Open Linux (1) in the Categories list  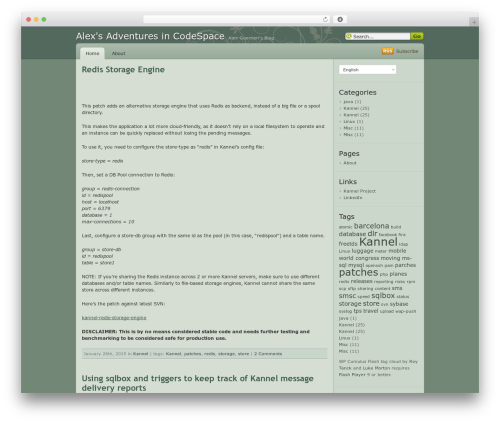coord(353,122)
